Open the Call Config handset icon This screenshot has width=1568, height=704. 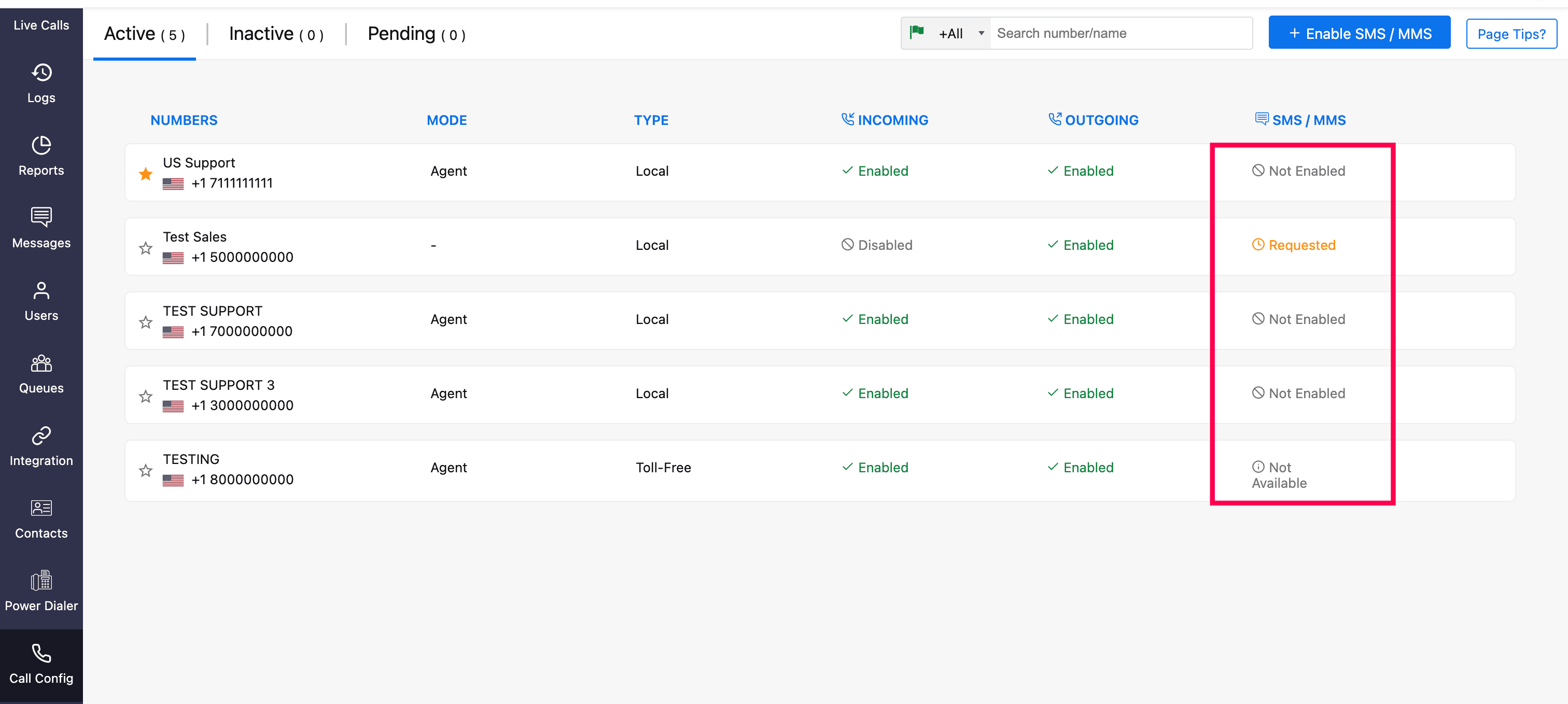(x=41, y=653)
